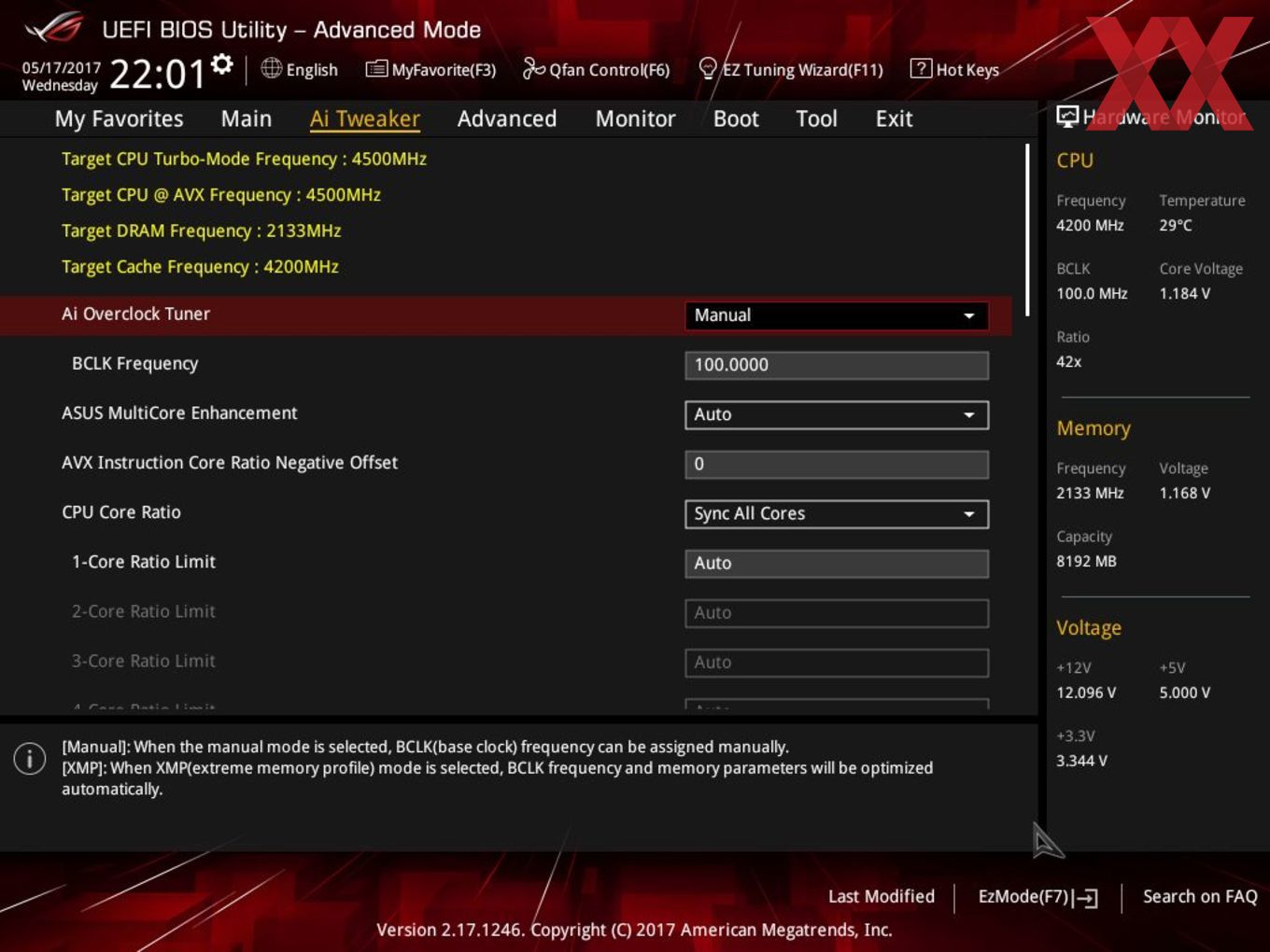
Task: Switch to the Boot tab
Action: (x=736, y=119)
